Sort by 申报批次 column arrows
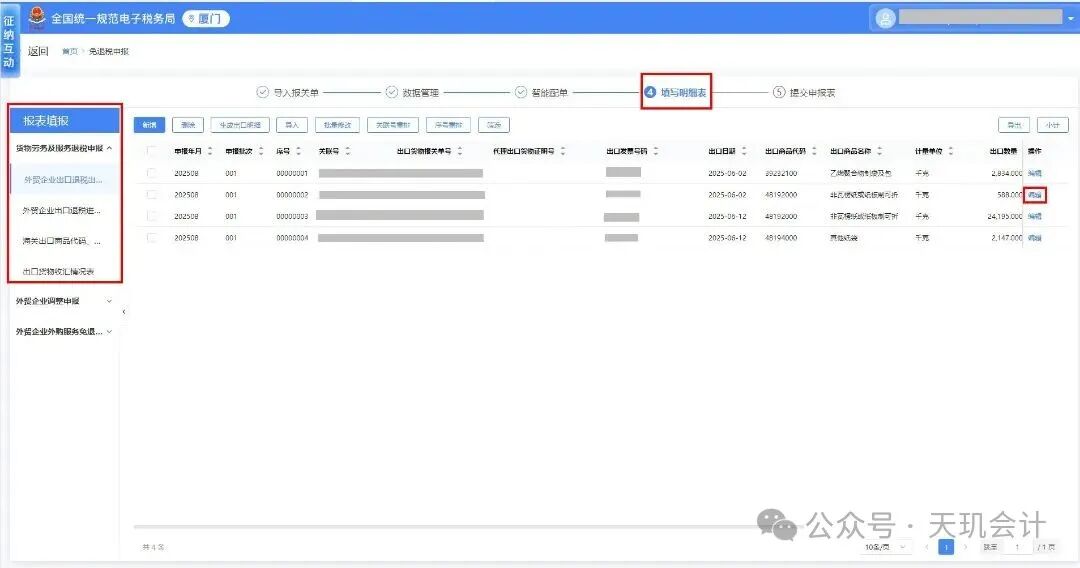Image resolution: width=1080 pixels, height=568 pixels. (261, 151)
